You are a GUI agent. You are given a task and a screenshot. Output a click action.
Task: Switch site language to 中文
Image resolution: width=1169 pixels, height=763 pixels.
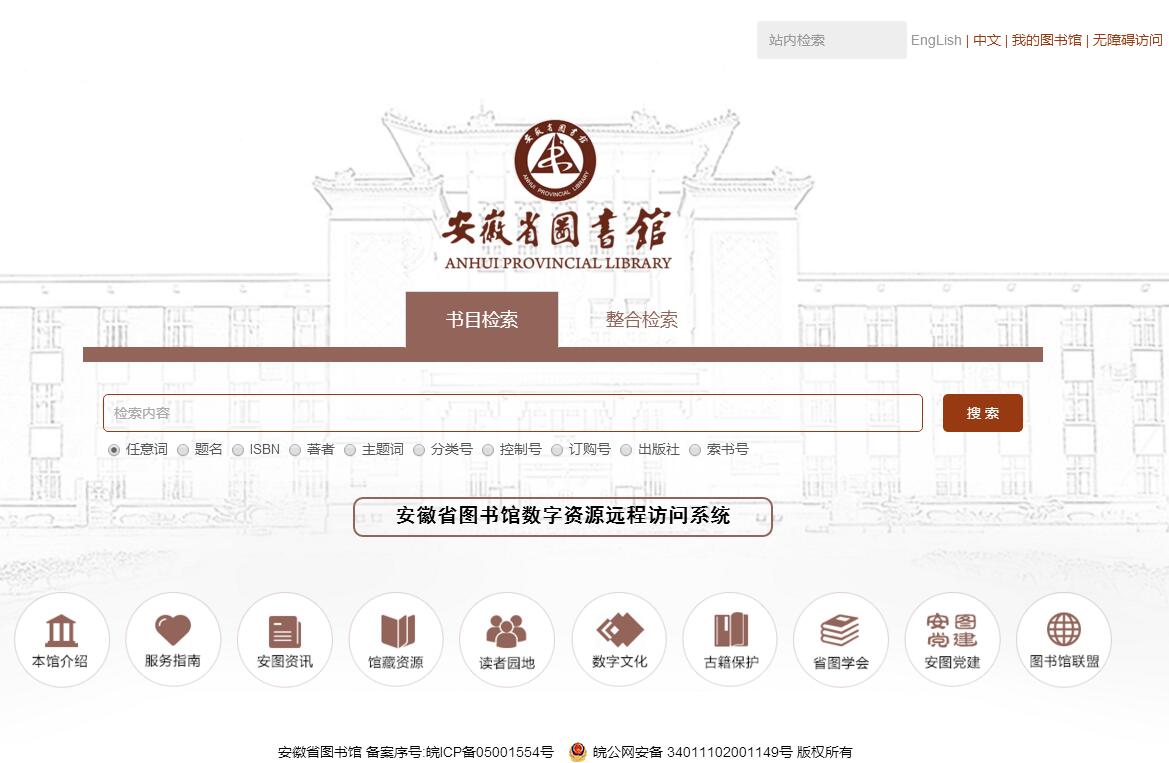(986, 40)
